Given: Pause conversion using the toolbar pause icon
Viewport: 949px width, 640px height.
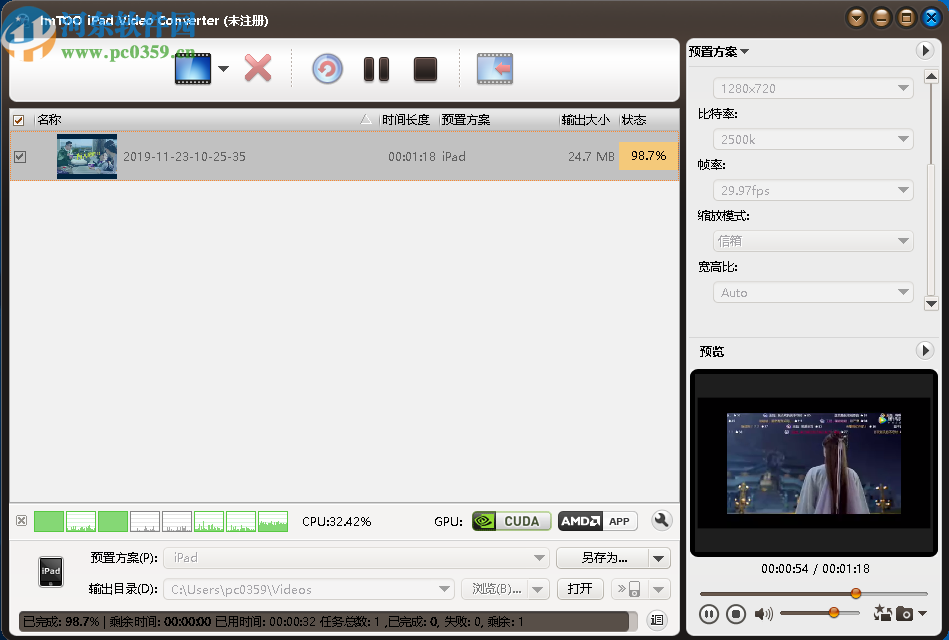Looking at the screenshot, I should point(376,68).
